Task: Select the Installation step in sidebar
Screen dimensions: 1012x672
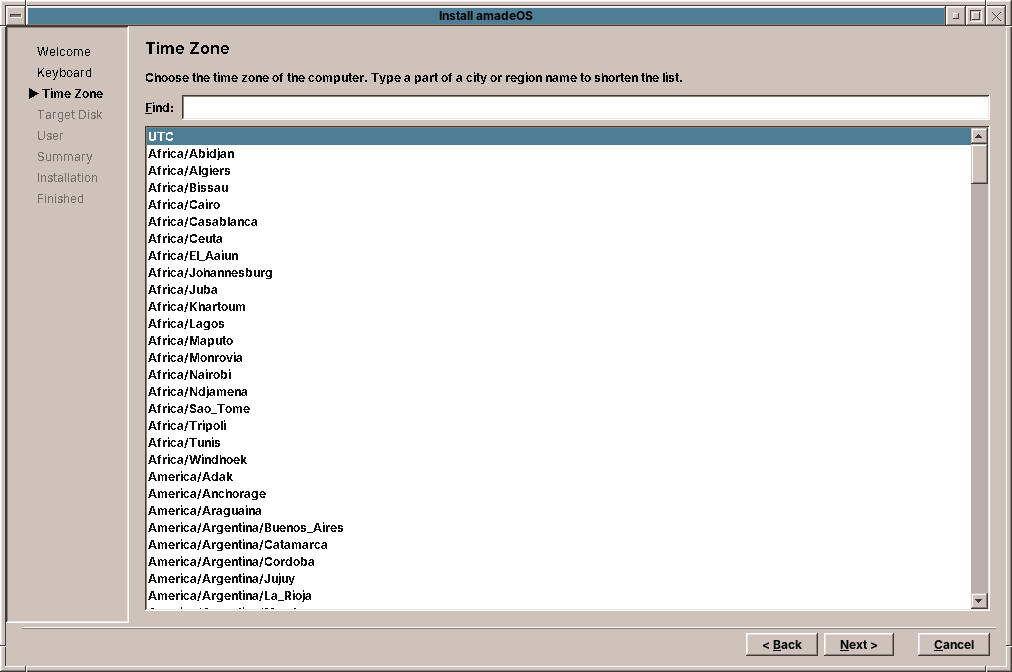Action: [67, 178]
